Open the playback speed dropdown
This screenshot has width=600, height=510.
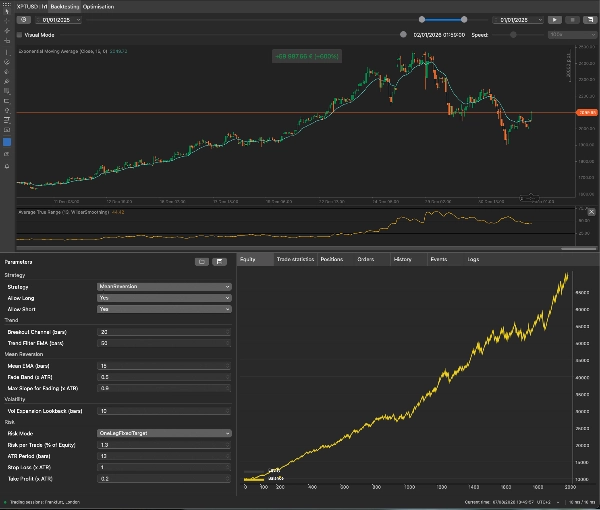pos(572,35)
